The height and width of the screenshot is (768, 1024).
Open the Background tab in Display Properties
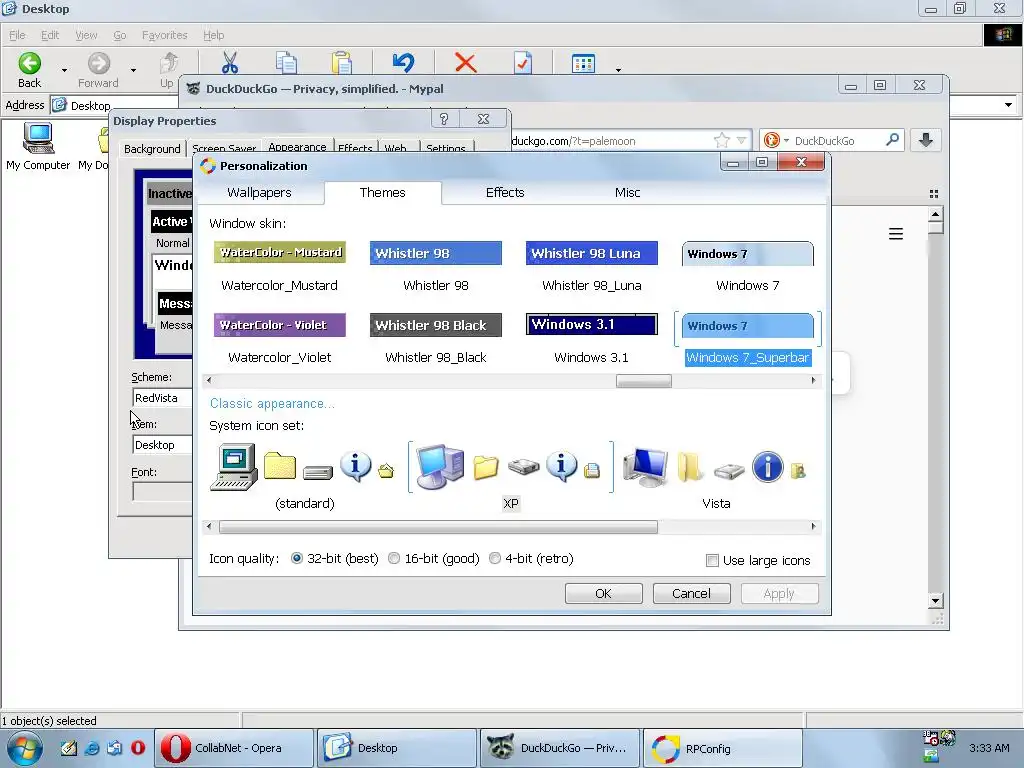(x=152, y=148)
